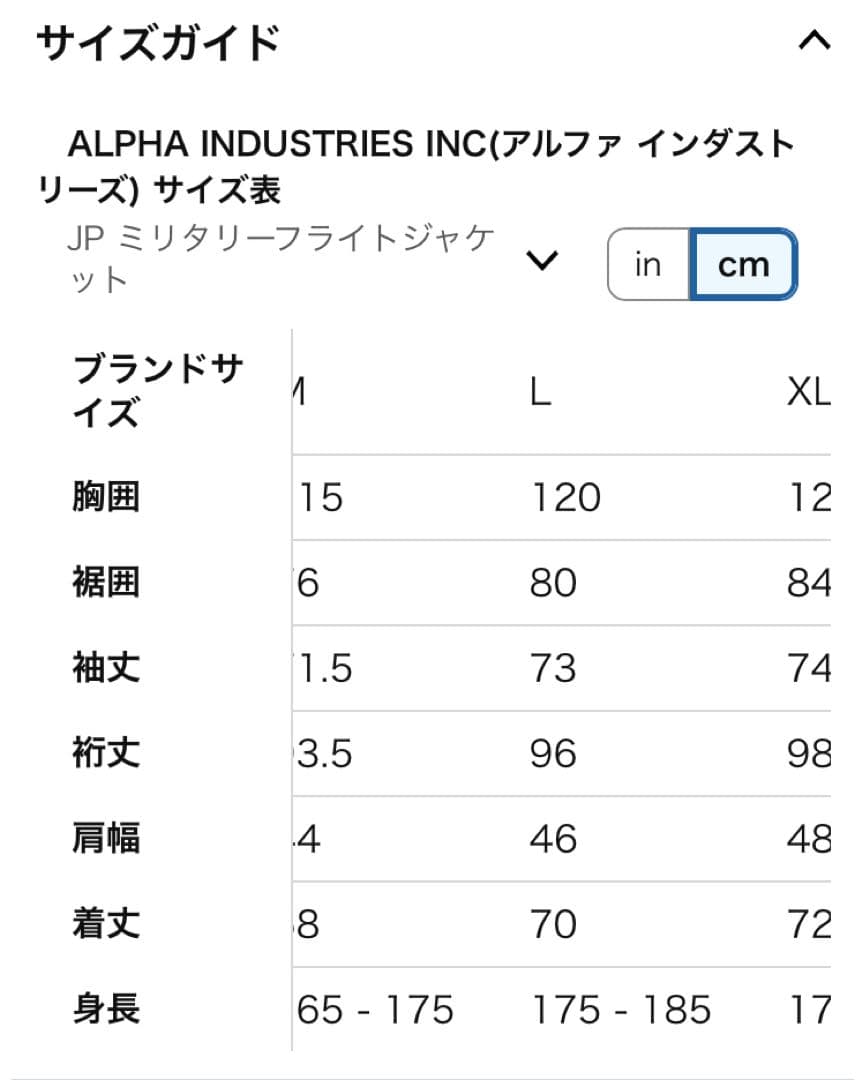866x1080 pixels.
Task: Click the value 120 in the L column
Action: [x=568, y=496]
